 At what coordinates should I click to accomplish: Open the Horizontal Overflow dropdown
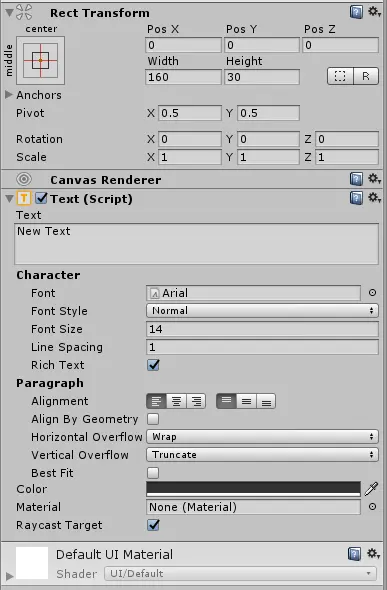(262, 437)
